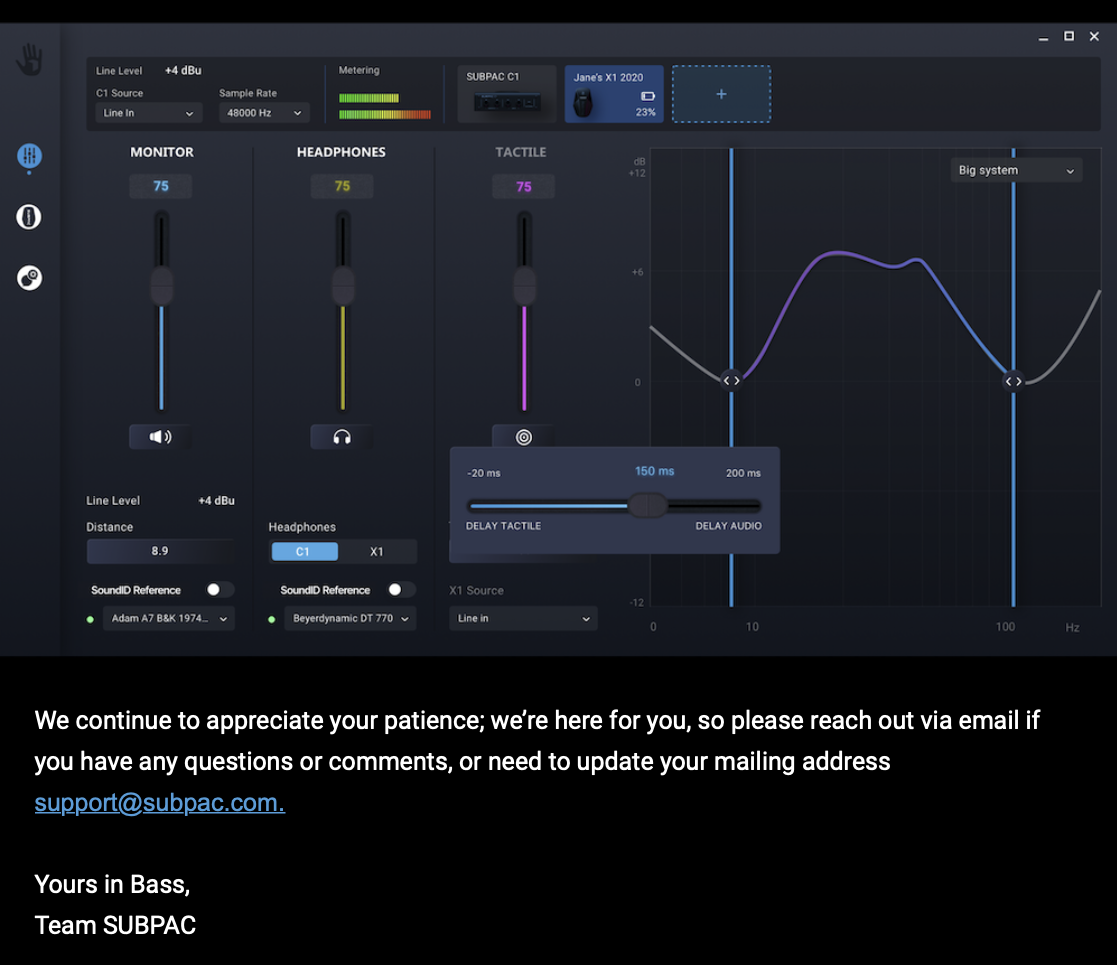Click the support@subpac.com email link
This screenshot has width=1117, height=965.
click(x=159, y=803)
